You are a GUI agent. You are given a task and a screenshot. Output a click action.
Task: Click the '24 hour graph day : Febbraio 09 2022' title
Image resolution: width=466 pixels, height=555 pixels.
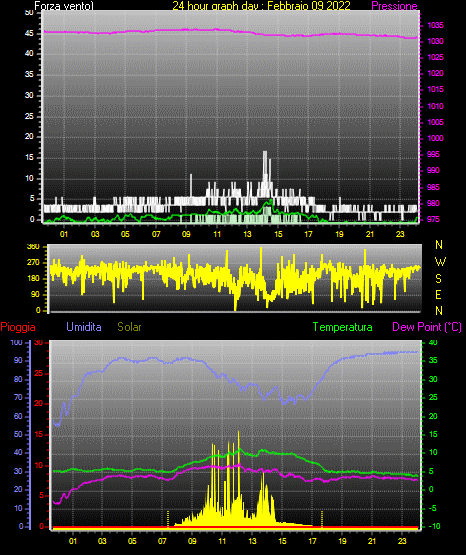click(x=261, y=5)
